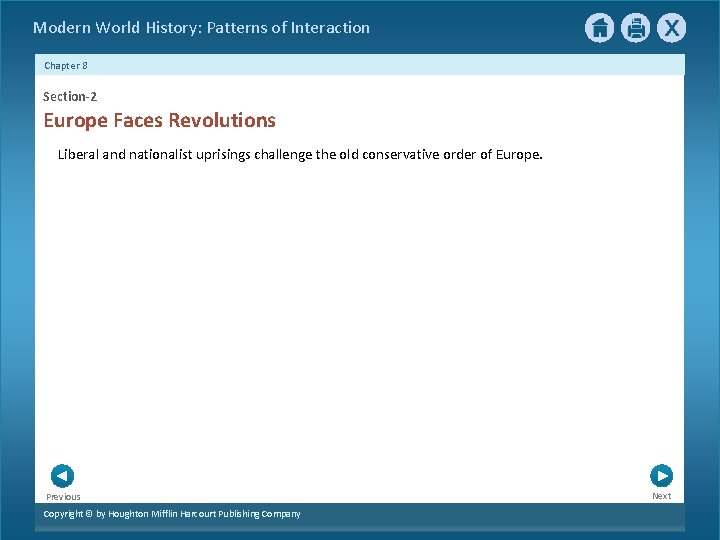Click the Modern World History title

tap(201, 28)
